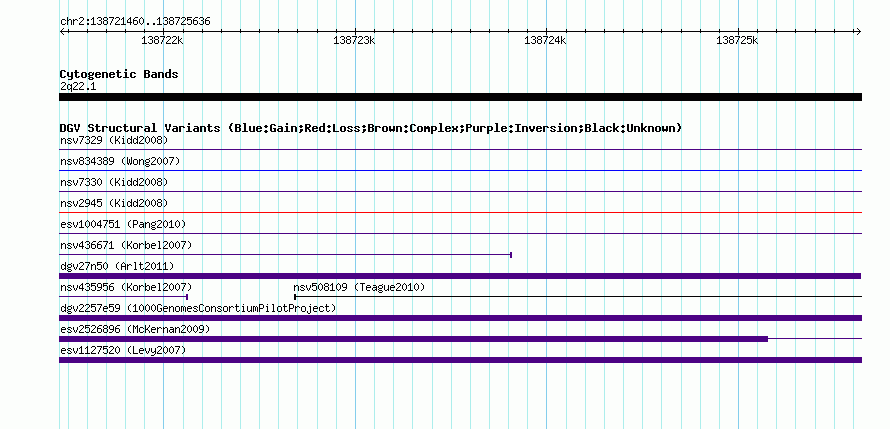Click the 138725k ruler tick label
The height and width of the screenshot is (429, 890).
(x=737, y=40)
